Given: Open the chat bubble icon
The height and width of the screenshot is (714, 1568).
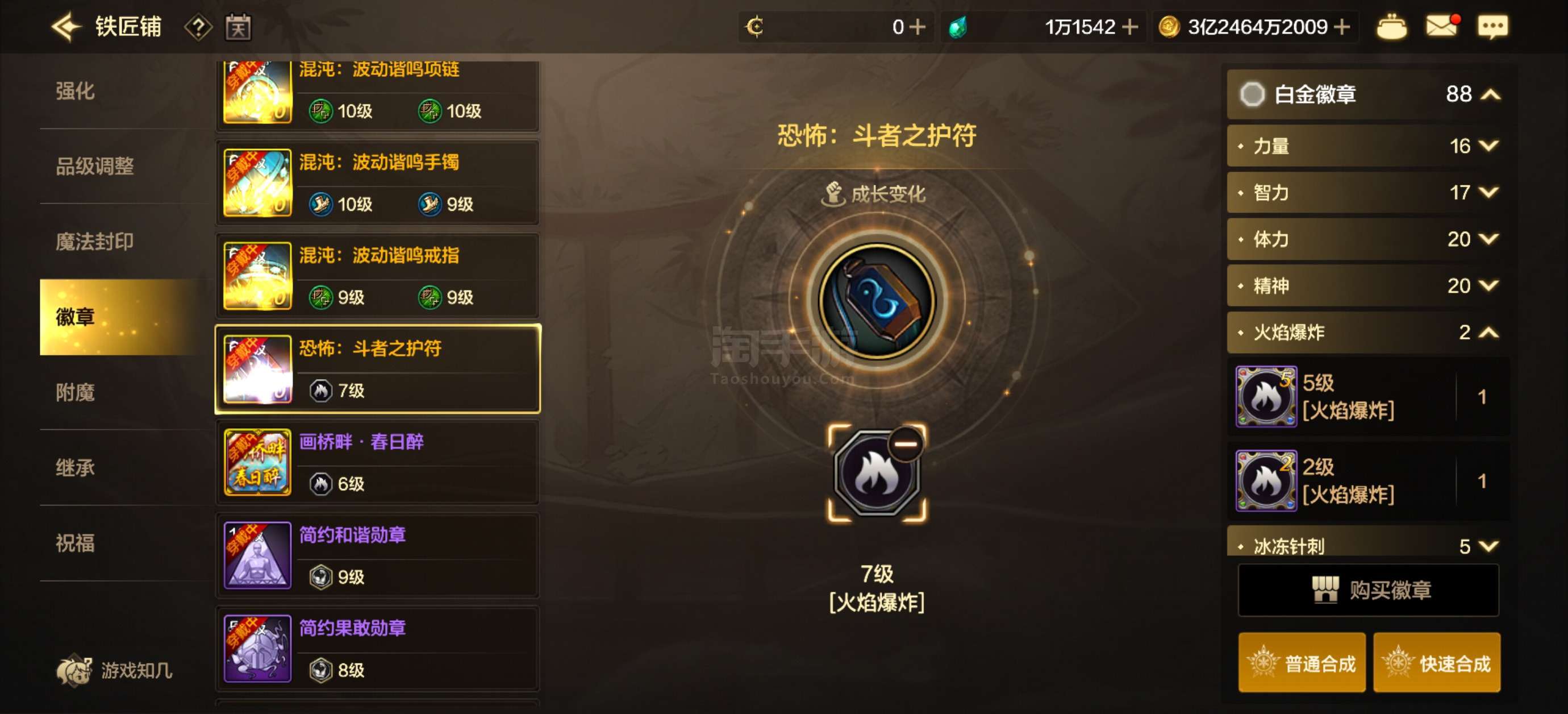Looking at the screenshot, I should (1492, 27).
